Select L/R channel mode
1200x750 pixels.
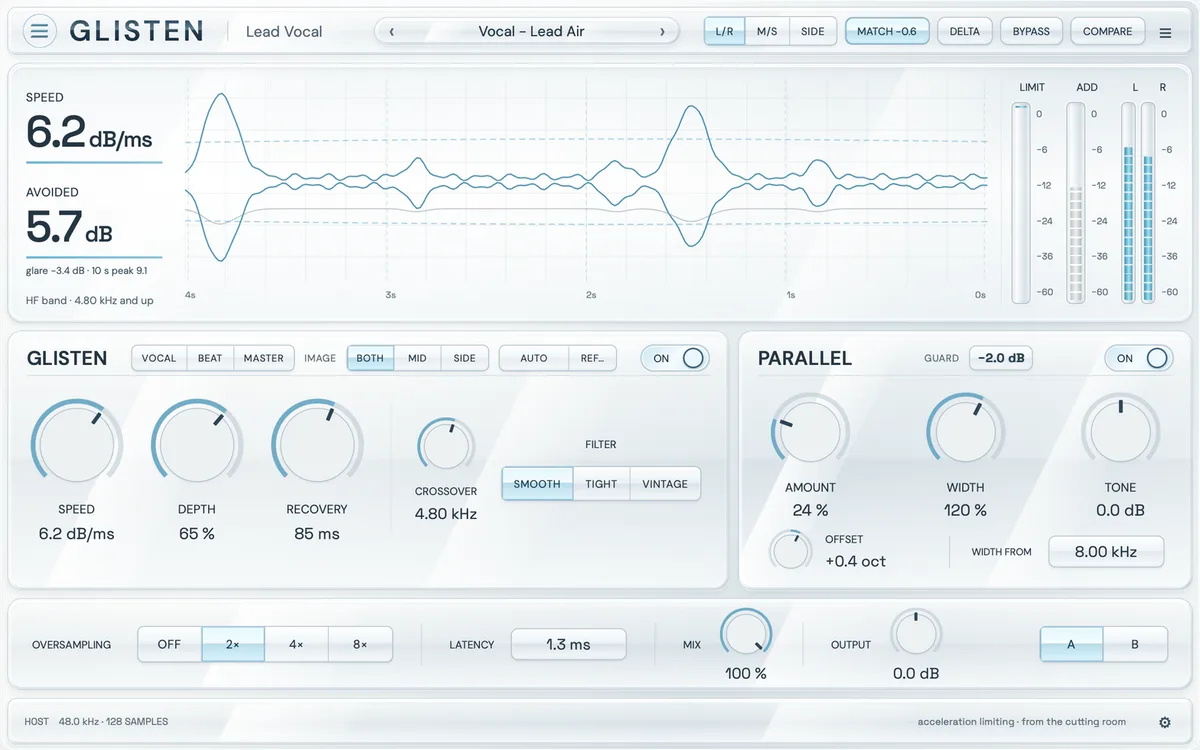[724, 31]
